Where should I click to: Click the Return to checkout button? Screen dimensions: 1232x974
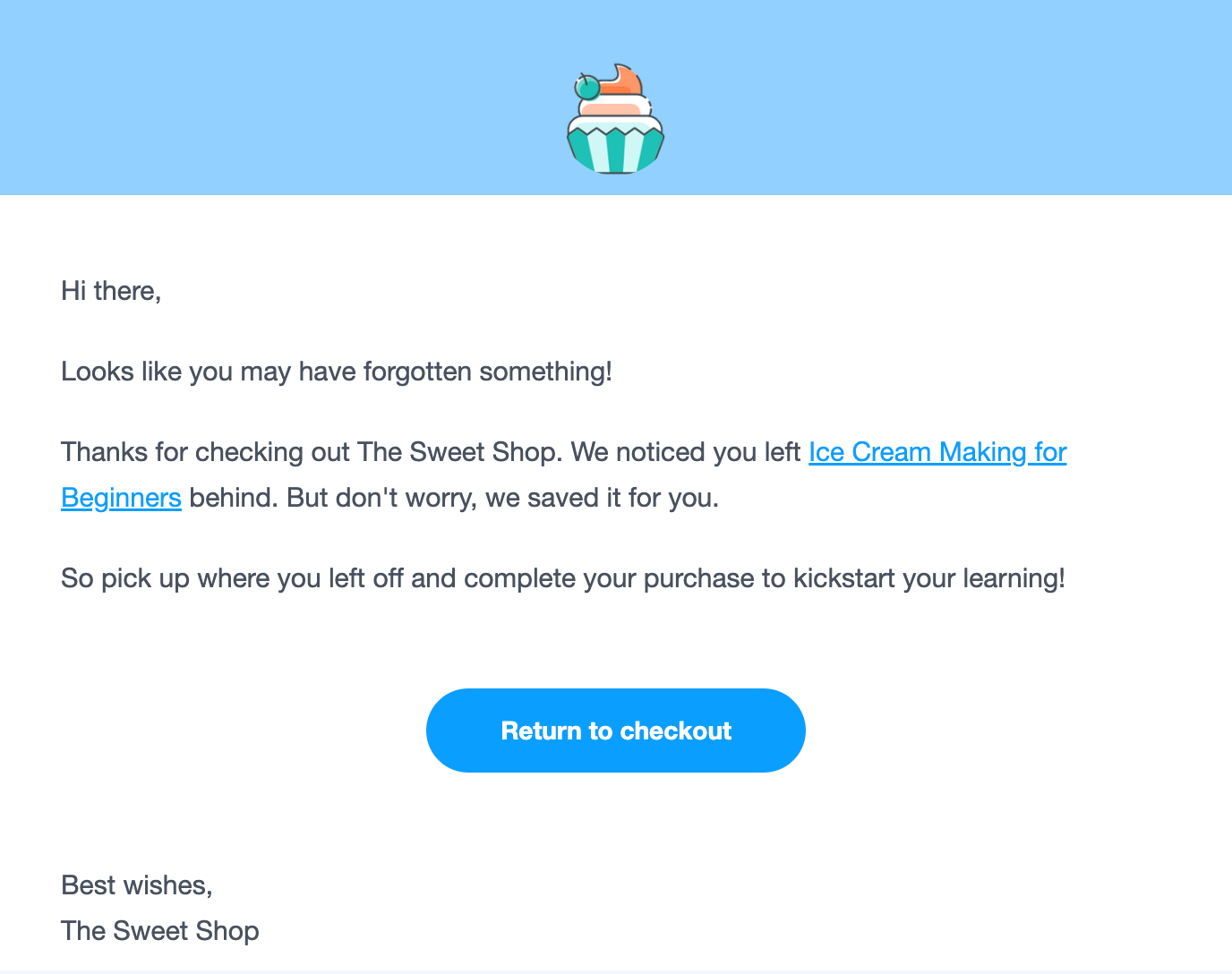616,730
